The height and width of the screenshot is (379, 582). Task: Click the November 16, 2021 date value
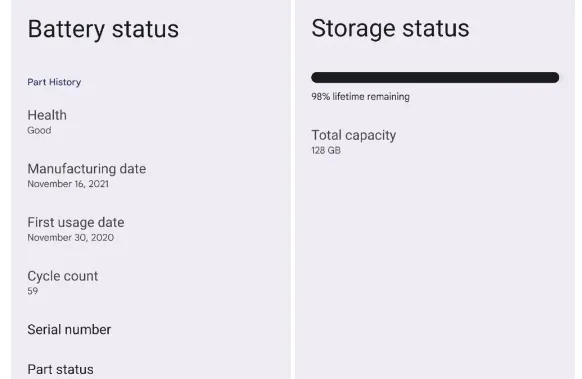pyautogui.click(x=68, y=184)
